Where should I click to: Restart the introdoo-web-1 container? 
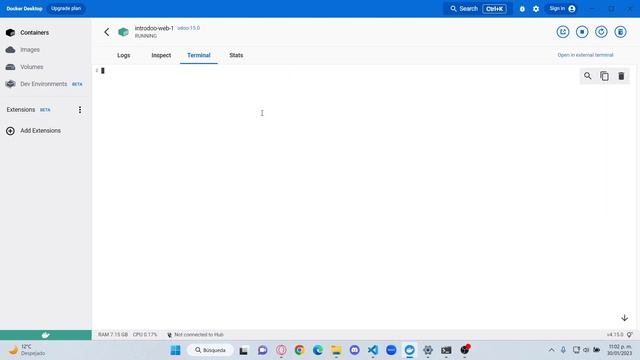(x=601, y=32)
